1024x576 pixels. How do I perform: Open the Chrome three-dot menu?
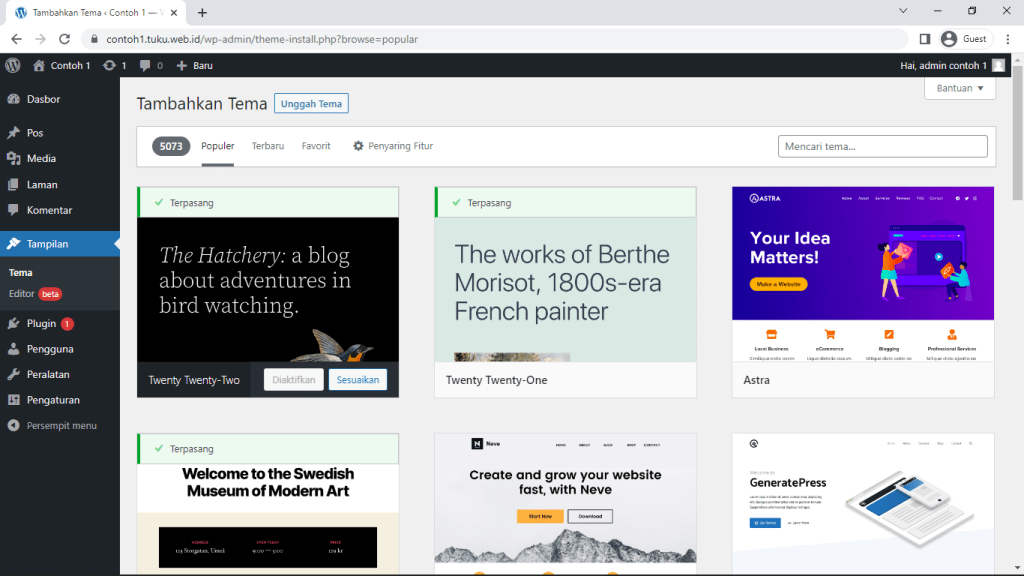tap(1008, 39)
